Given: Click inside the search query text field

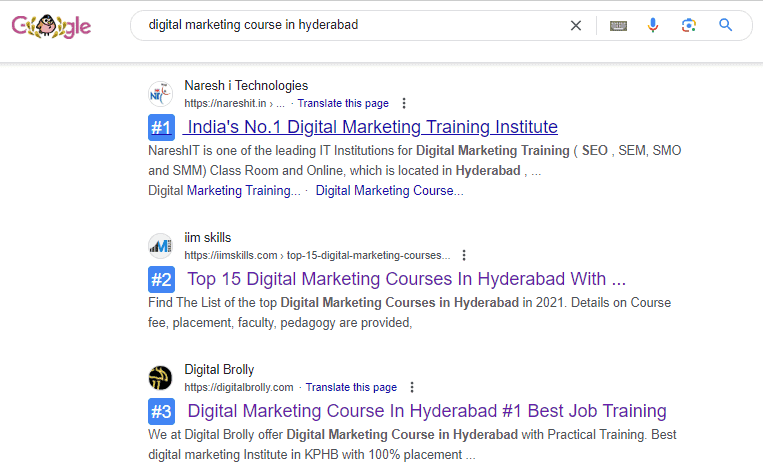Looking at the screenshot, I should pos(350,26).
